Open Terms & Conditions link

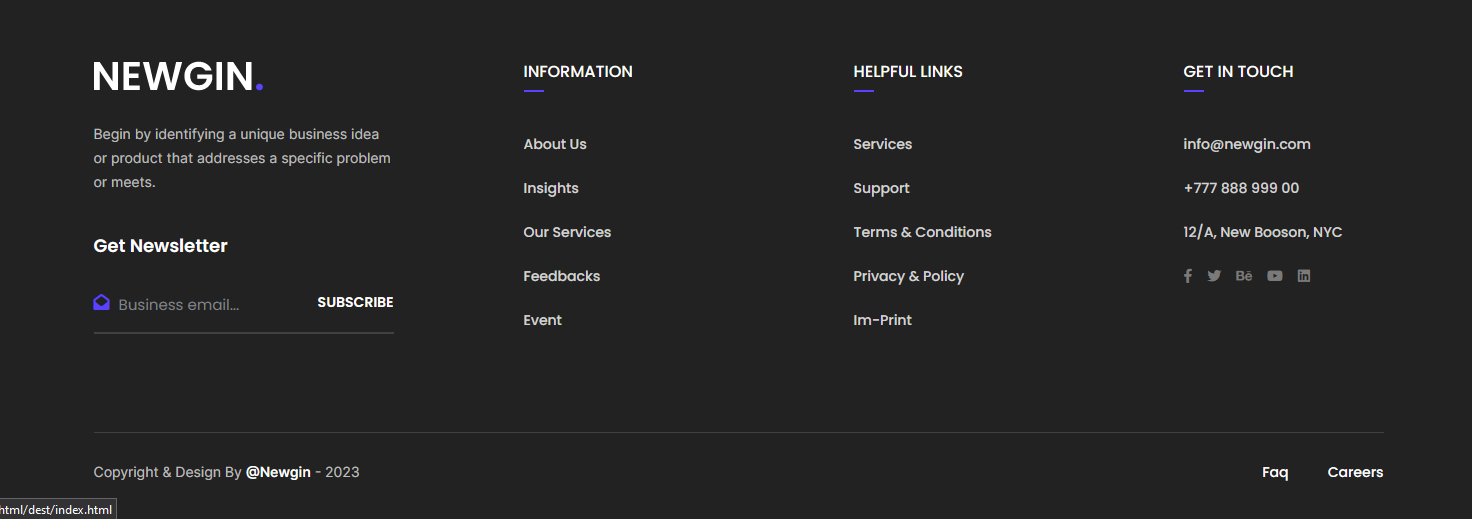[922, 232]
